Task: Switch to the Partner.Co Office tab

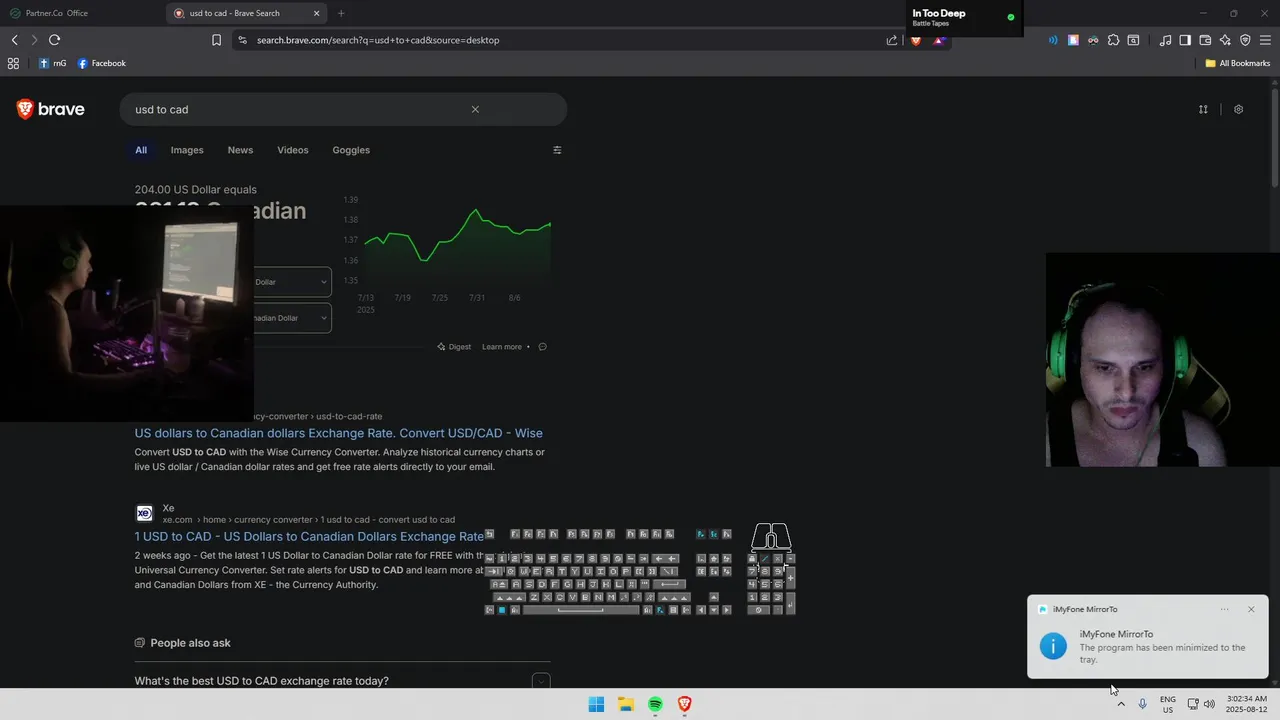Action: 80,13
